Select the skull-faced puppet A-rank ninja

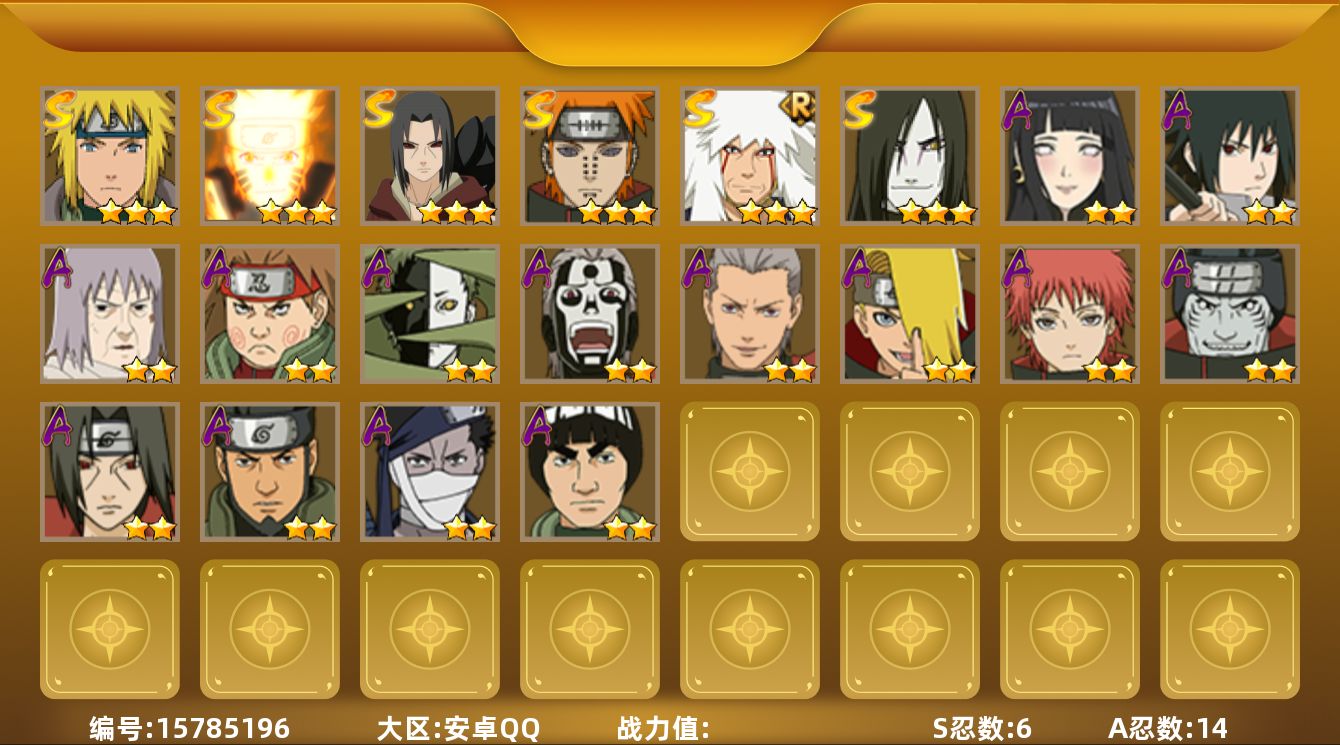pos(590,314)
